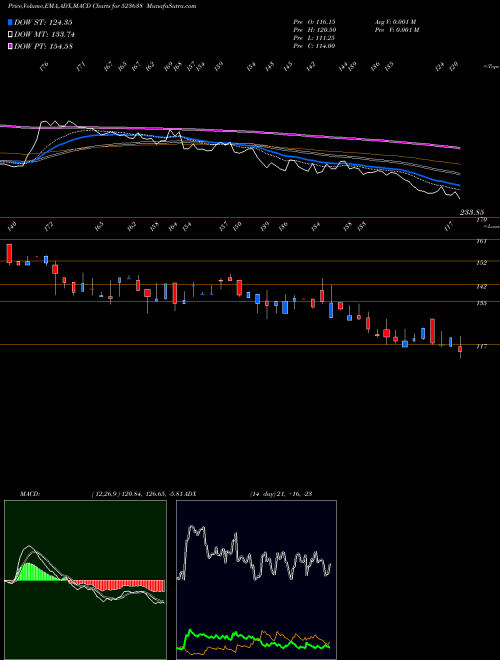500x660 pixels.
Task: Click the Pre C: 114.09 value
Action: (314, 46)
